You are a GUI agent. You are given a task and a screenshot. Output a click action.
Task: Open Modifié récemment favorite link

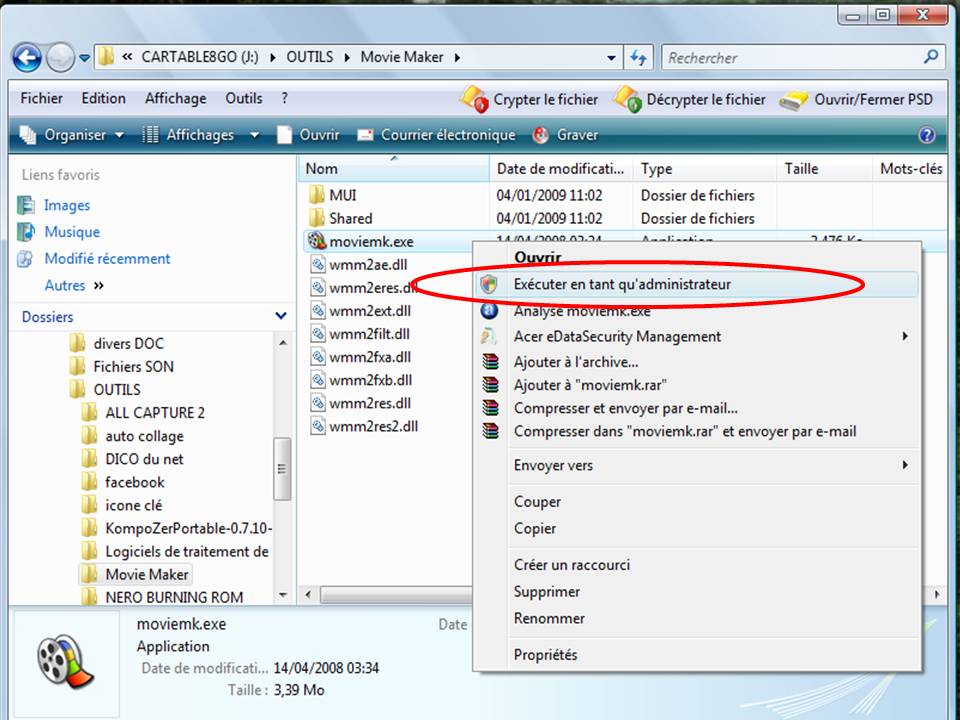coord(107,259)
